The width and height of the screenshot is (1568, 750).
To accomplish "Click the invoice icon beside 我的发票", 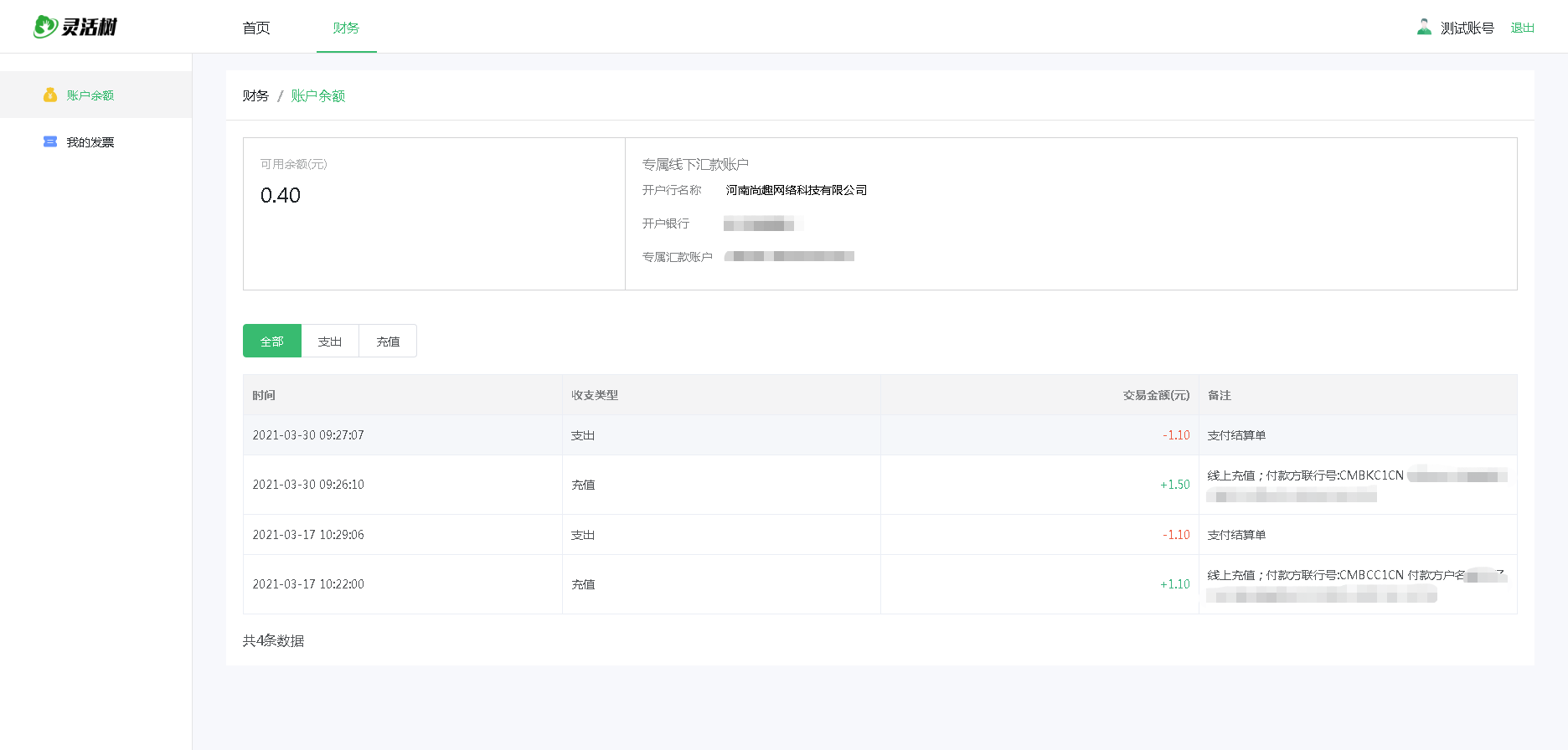I will [50, 141].
